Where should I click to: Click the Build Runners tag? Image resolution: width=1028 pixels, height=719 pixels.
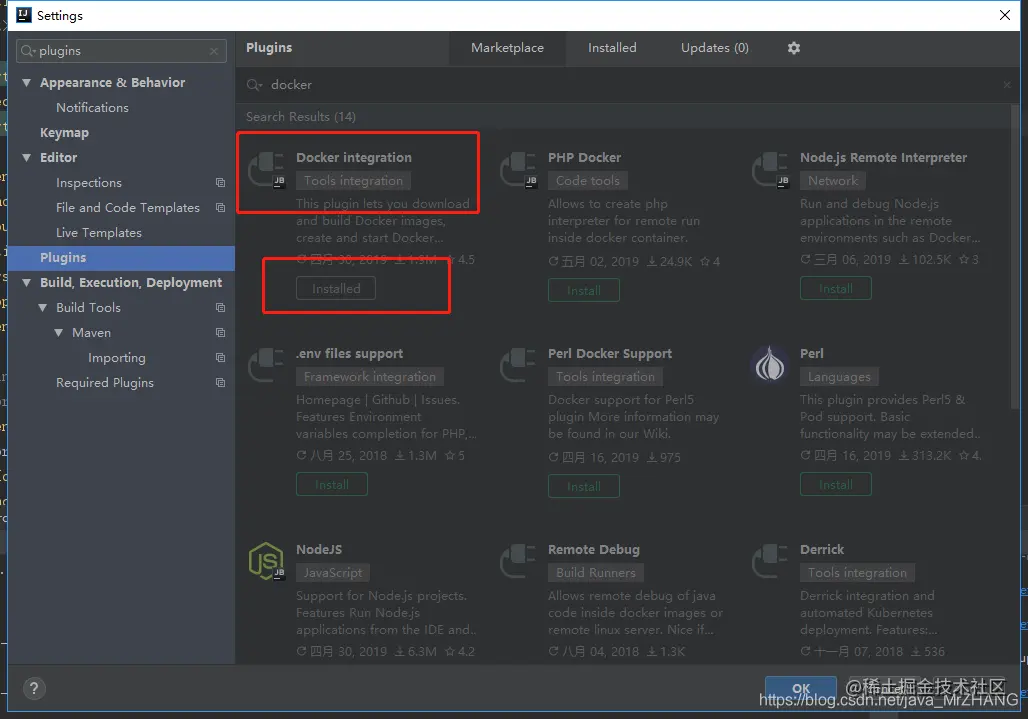pyautogui.click(x=596, y=573)
